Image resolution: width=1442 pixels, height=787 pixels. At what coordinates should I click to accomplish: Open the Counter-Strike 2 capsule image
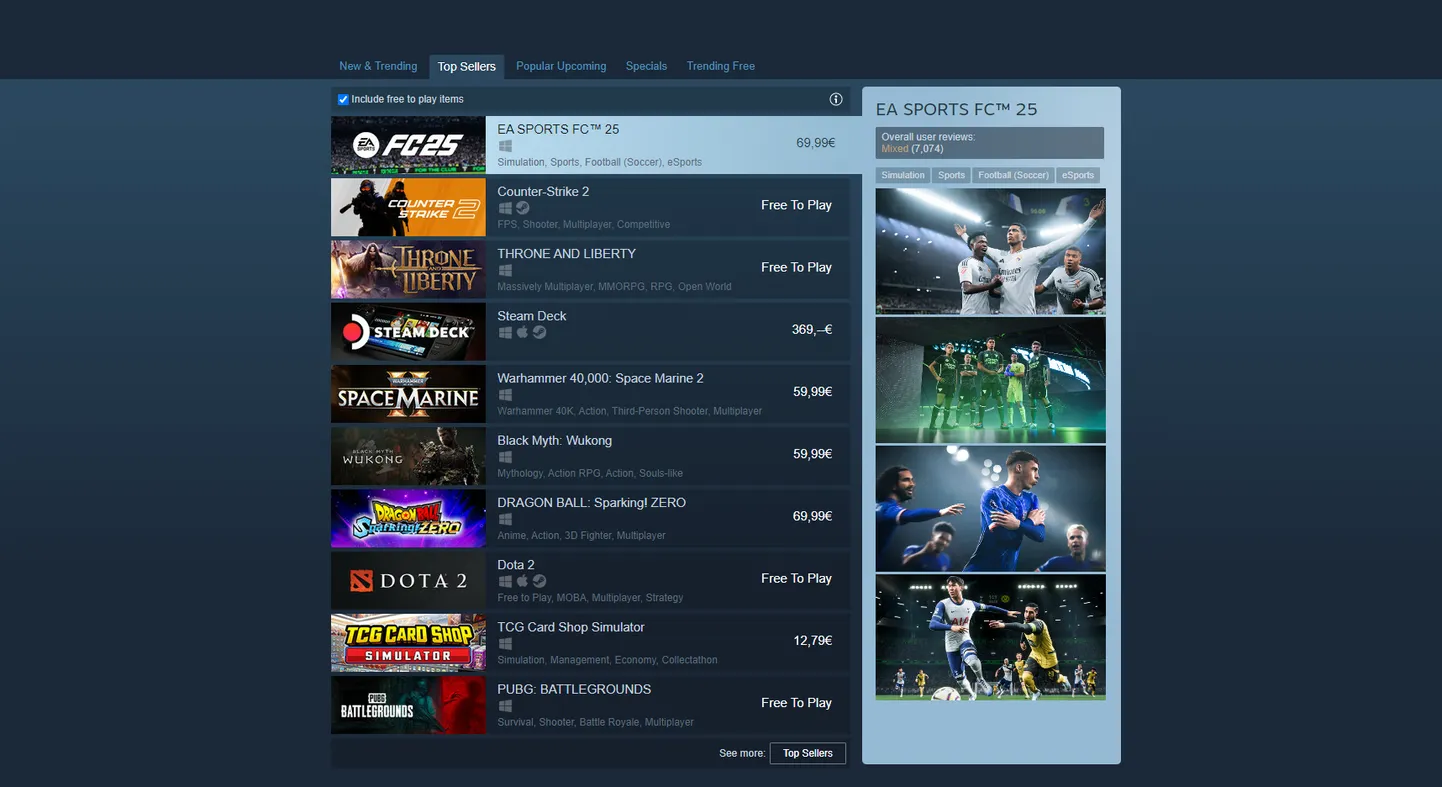408,207
